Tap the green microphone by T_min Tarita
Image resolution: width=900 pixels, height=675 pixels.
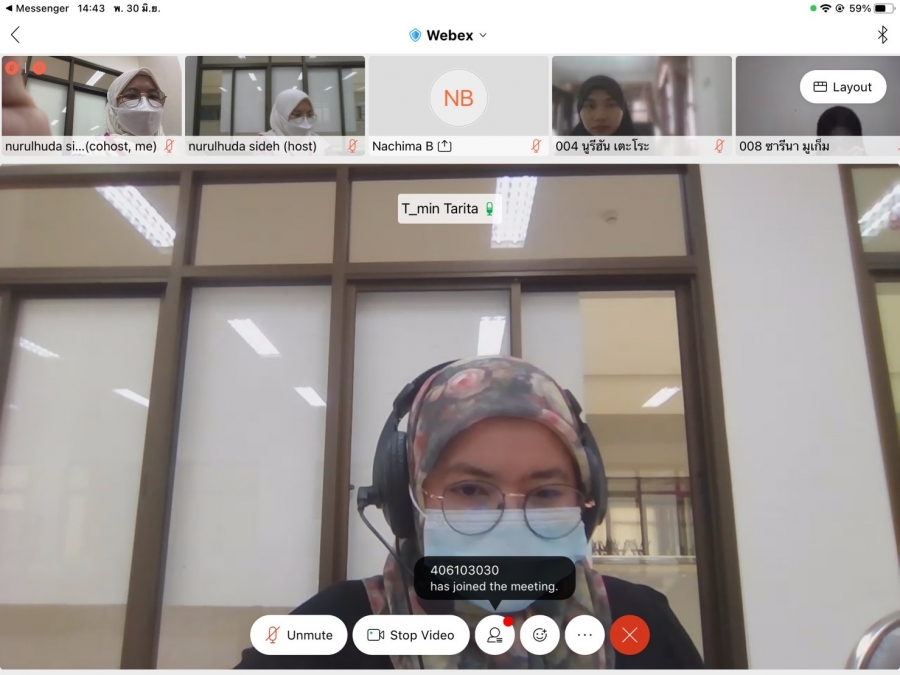coord(490,209)
